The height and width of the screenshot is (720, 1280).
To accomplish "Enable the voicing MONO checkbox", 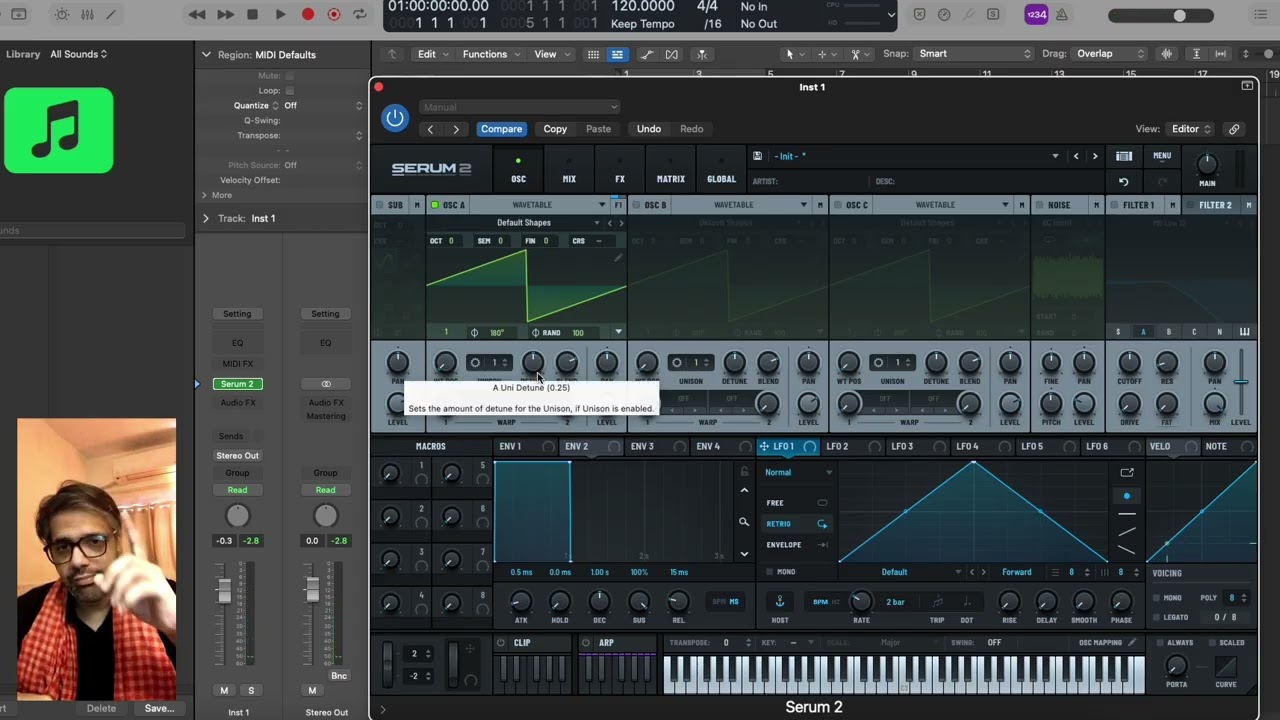I will (1157, 598).
